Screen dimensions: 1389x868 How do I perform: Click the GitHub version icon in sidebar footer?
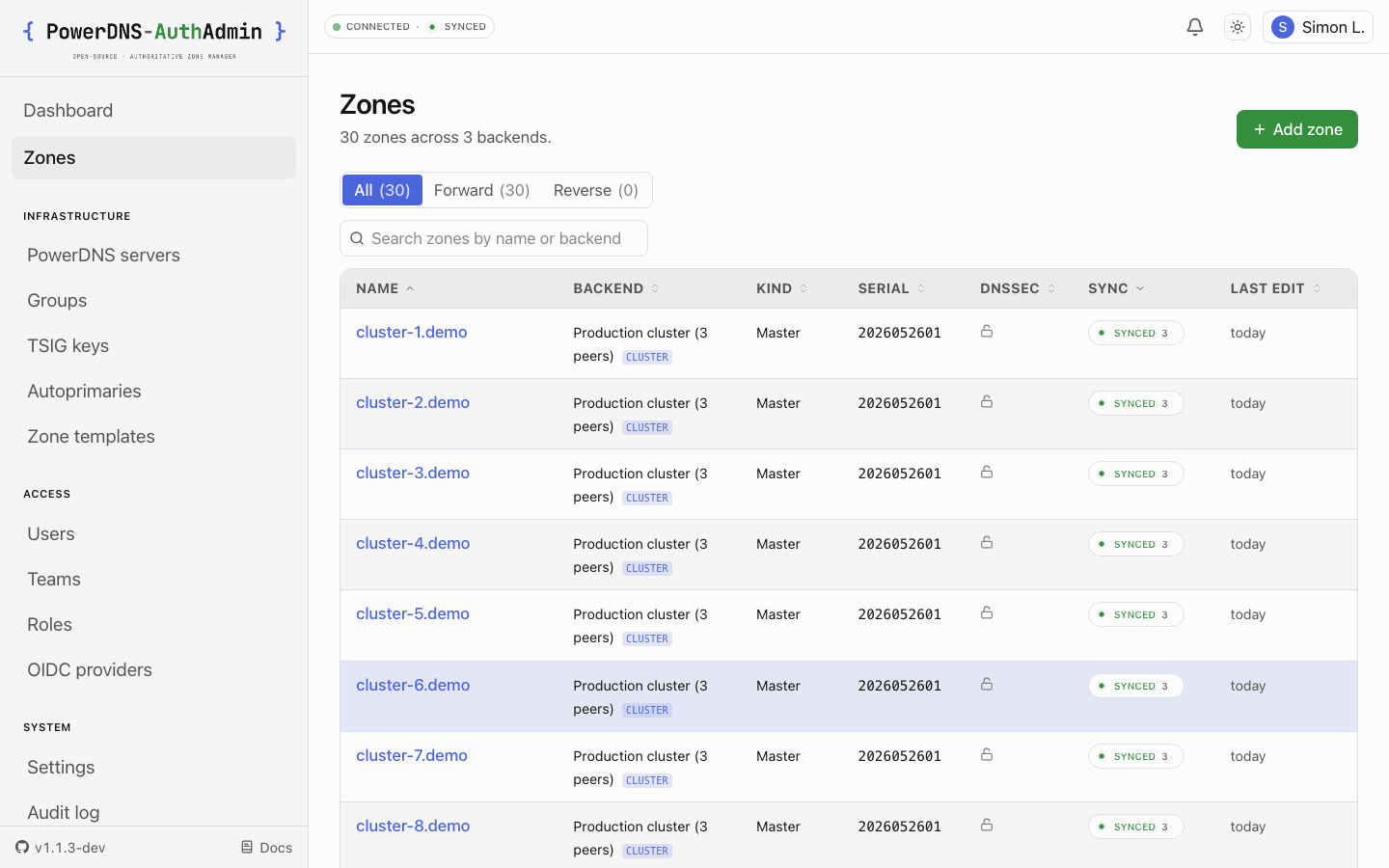click(22, 848)
